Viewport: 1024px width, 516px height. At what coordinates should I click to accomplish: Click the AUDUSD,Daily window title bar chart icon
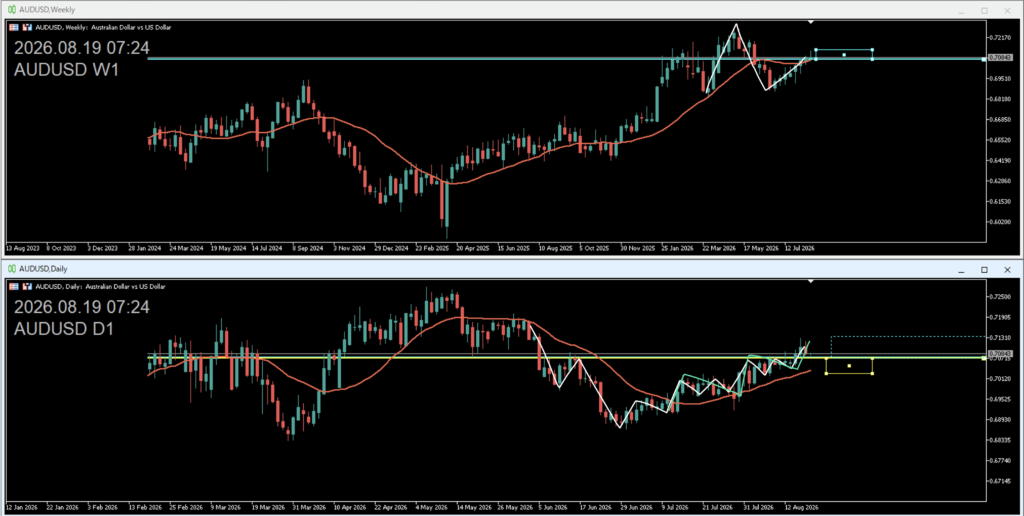tap(12, 268)
